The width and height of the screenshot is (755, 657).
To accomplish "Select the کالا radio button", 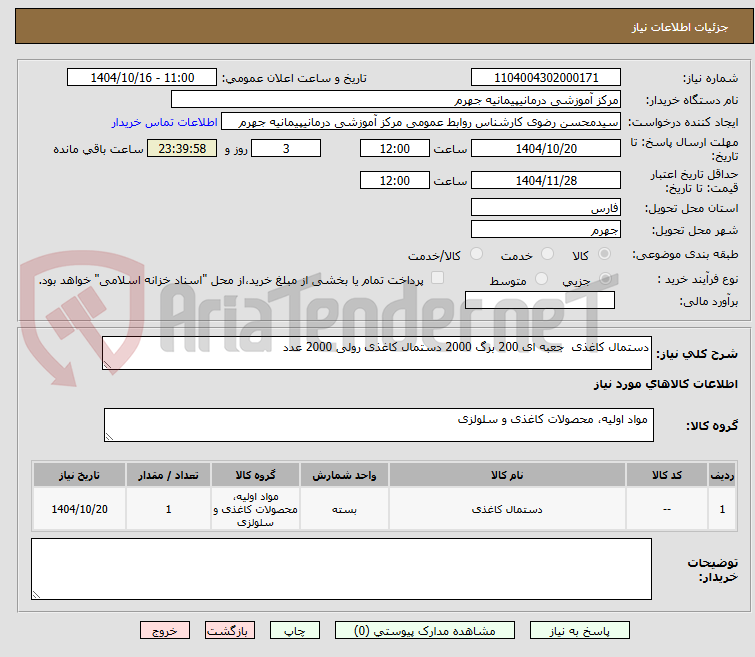I will (604, 254).
